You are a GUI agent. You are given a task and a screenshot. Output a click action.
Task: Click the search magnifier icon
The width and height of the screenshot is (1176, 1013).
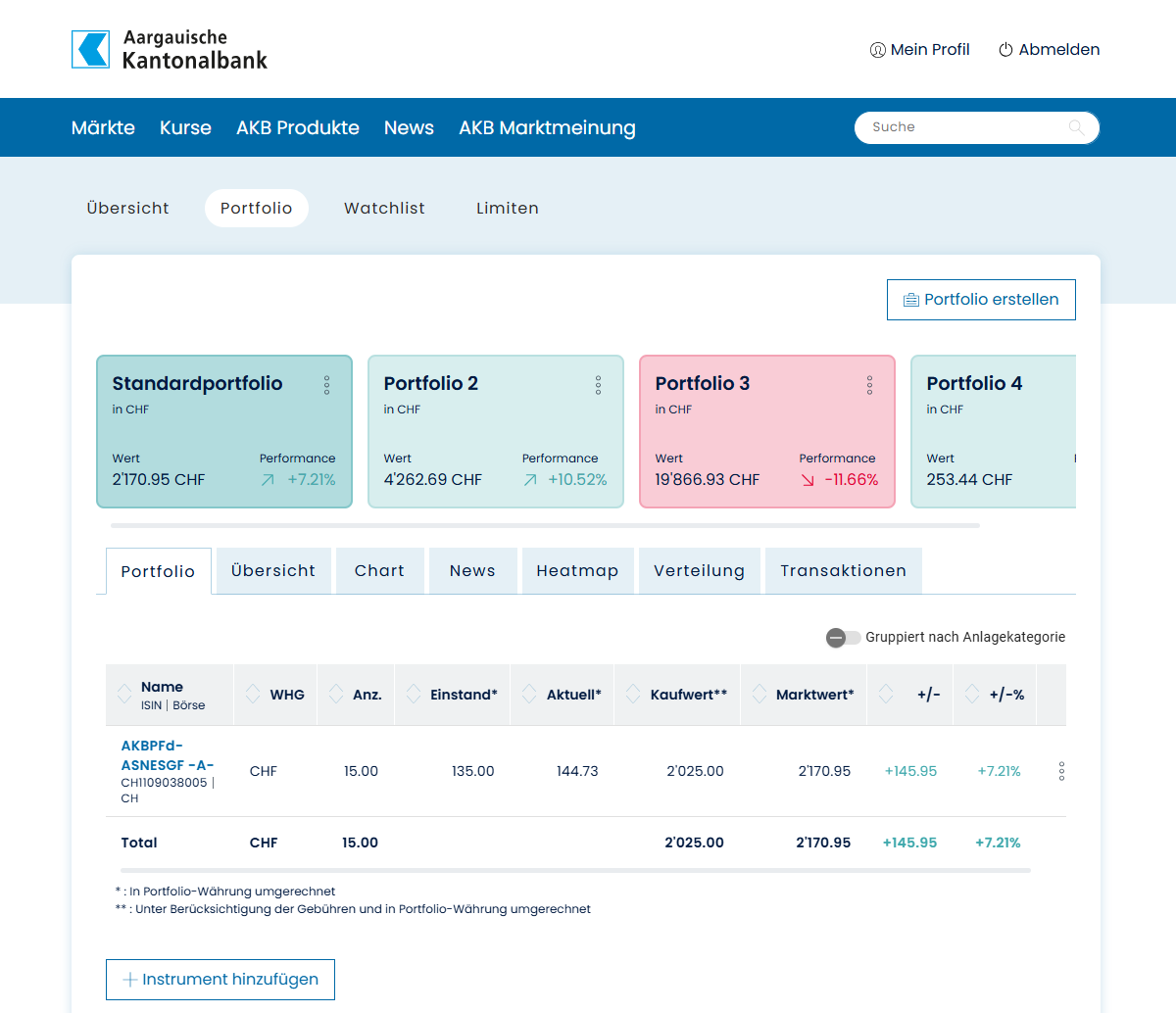[1076, 127]
